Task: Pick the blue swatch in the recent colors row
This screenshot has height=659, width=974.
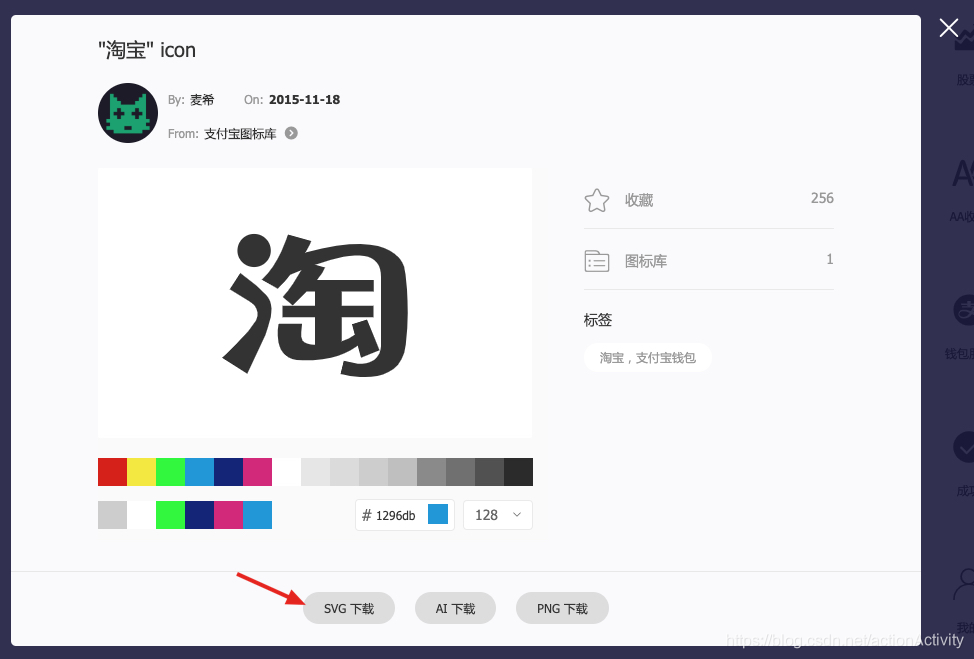Action: (257, 515)
